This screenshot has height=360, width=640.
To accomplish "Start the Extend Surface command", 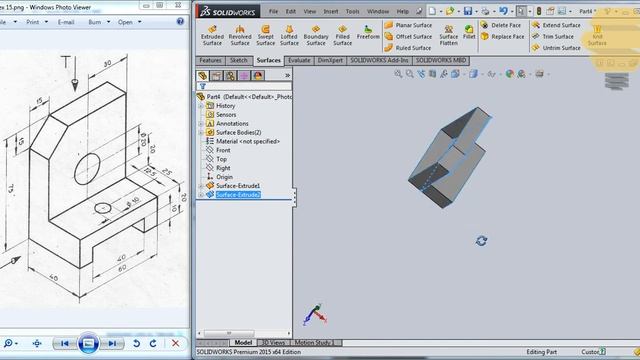I will (x=556, y=25).
